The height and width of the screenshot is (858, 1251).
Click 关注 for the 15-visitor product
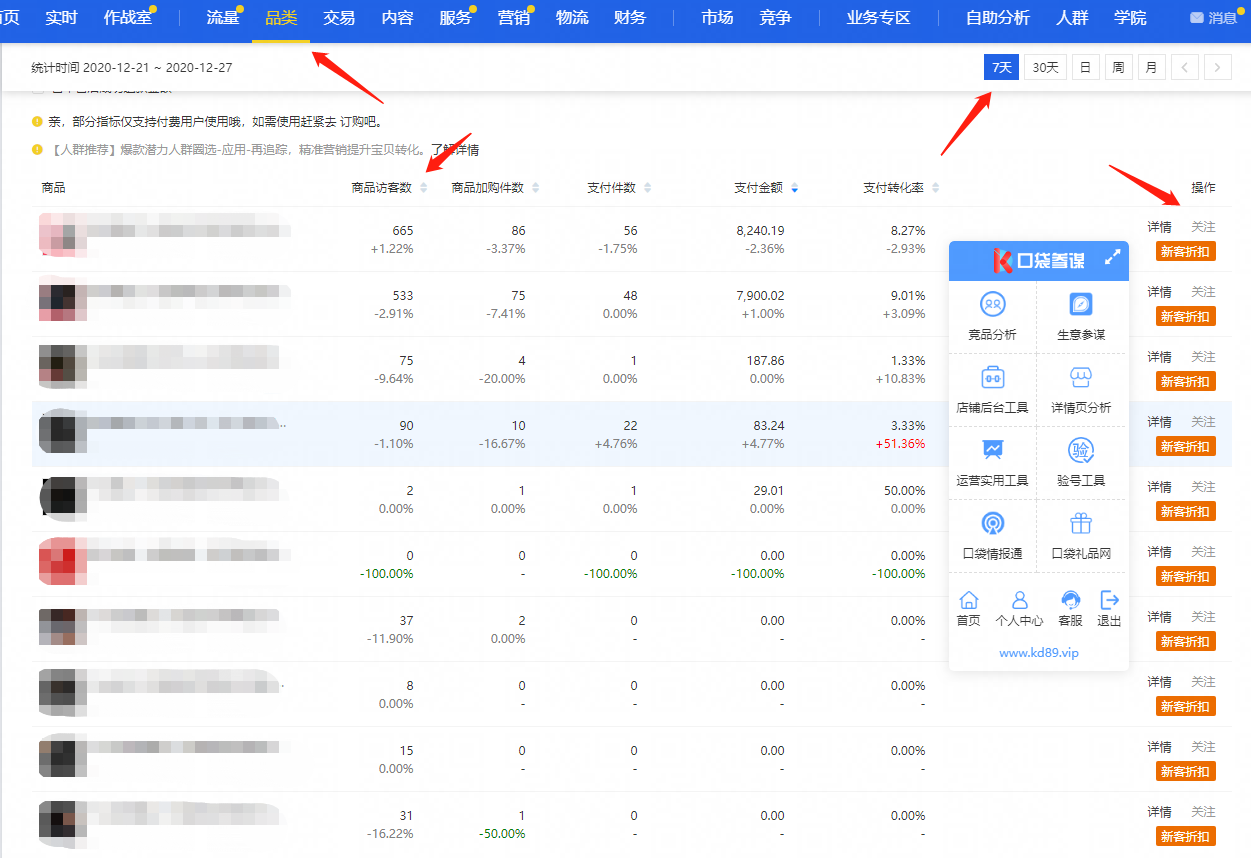(1203, 747)
